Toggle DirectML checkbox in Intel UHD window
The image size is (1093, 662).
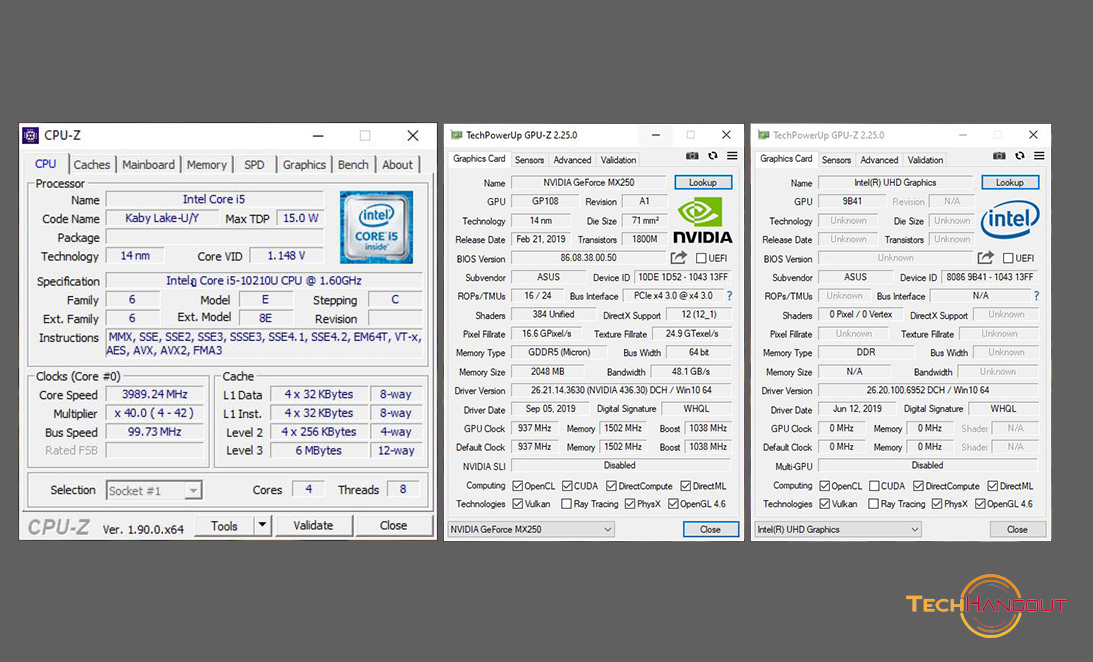coord(993,486)
